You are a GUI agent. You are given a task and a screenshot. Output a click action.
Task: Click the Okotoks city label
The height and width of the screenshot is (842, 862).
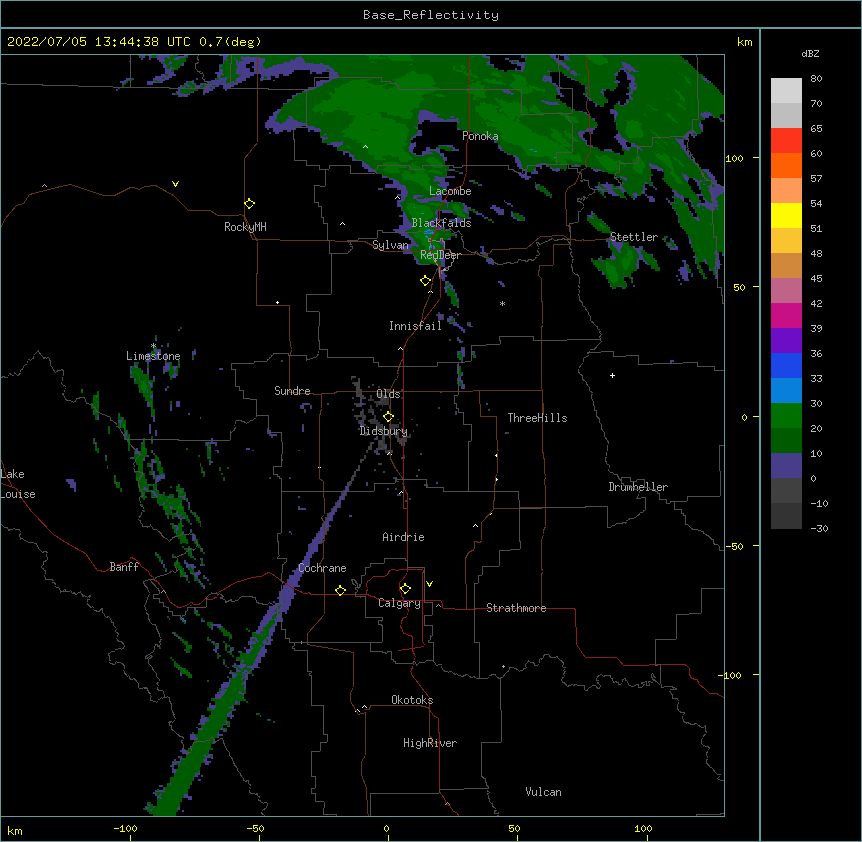(412, 700)
